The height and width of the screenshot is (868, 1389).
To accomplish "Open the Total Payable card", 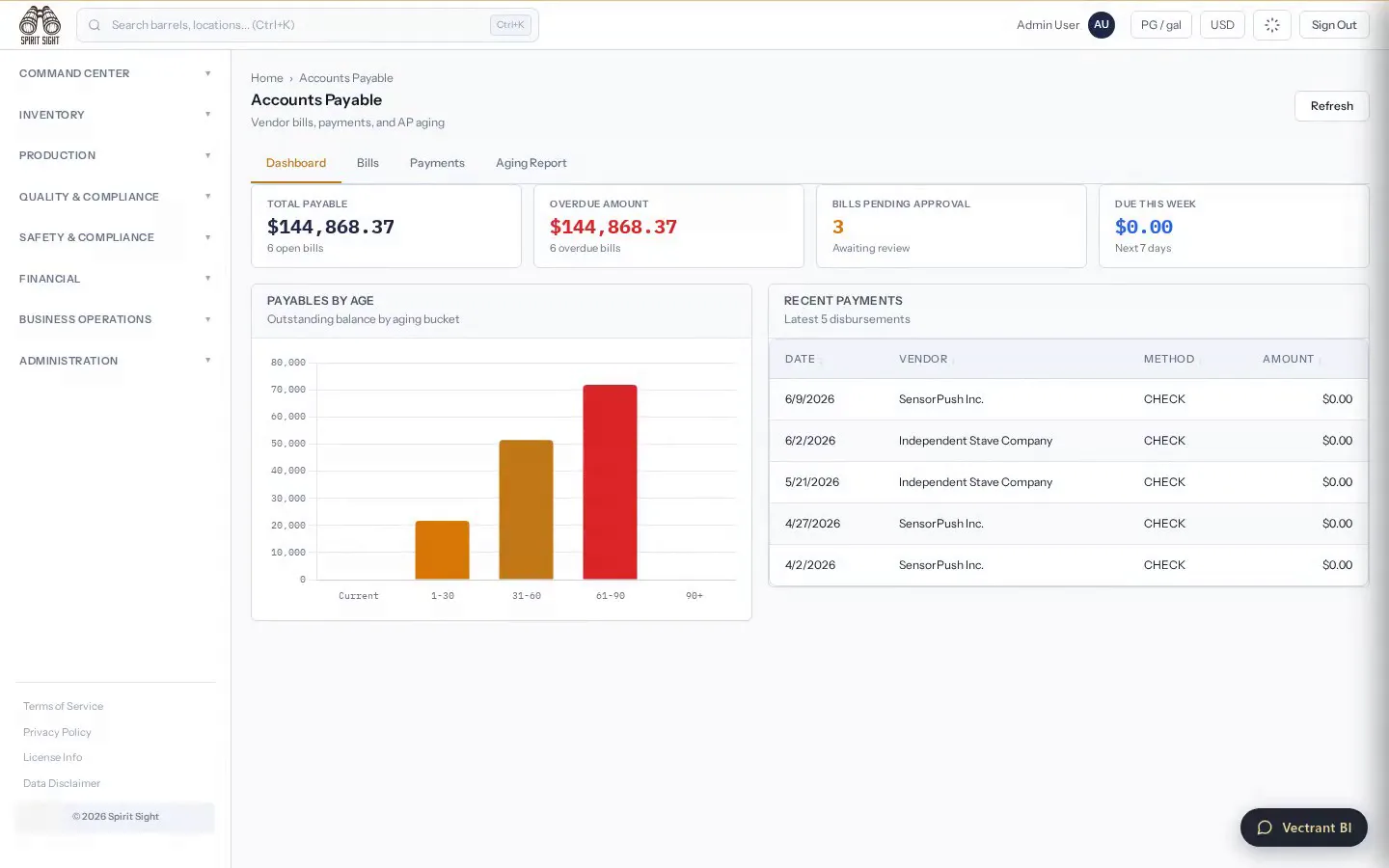I will (386, 226).
